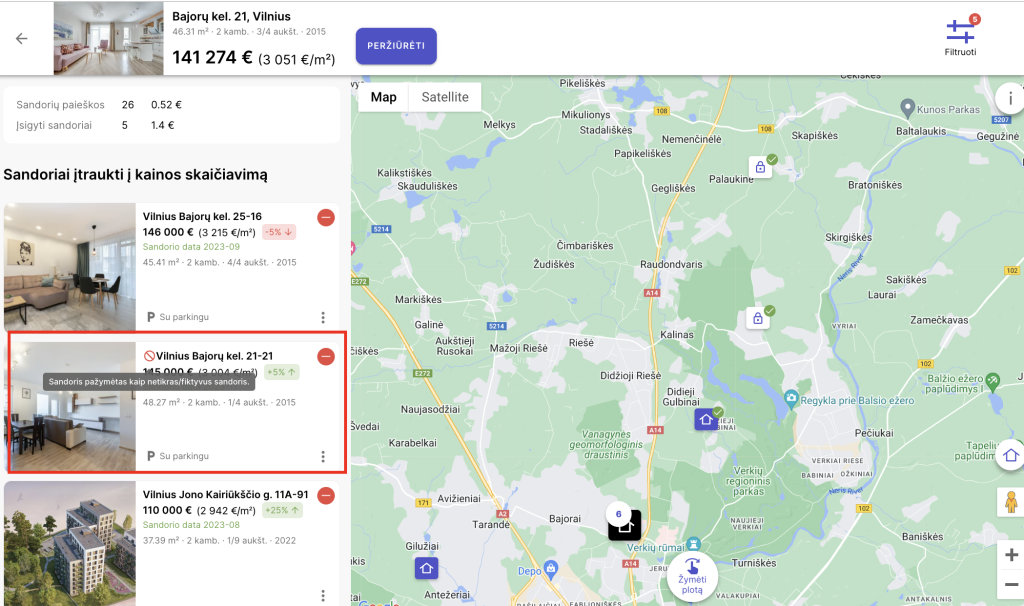Select the Map view tab

point(384,97)
